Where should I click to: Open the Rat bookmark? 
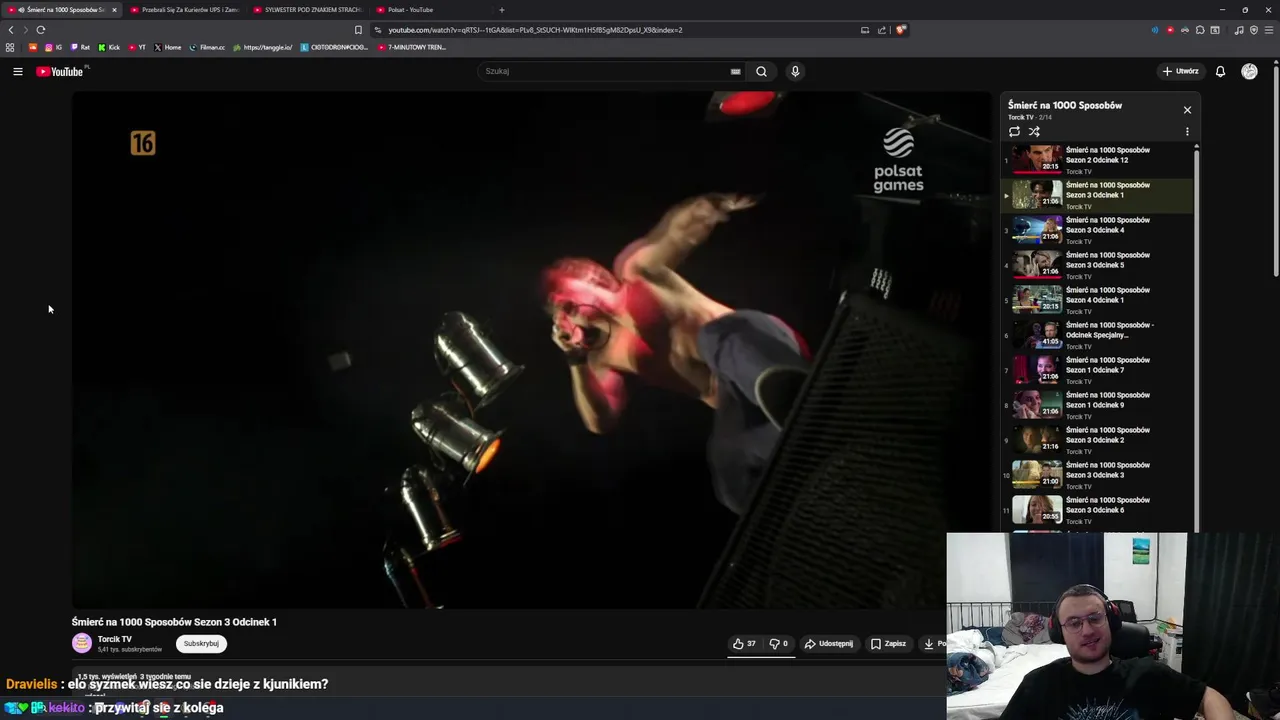(x=81, y=47)
